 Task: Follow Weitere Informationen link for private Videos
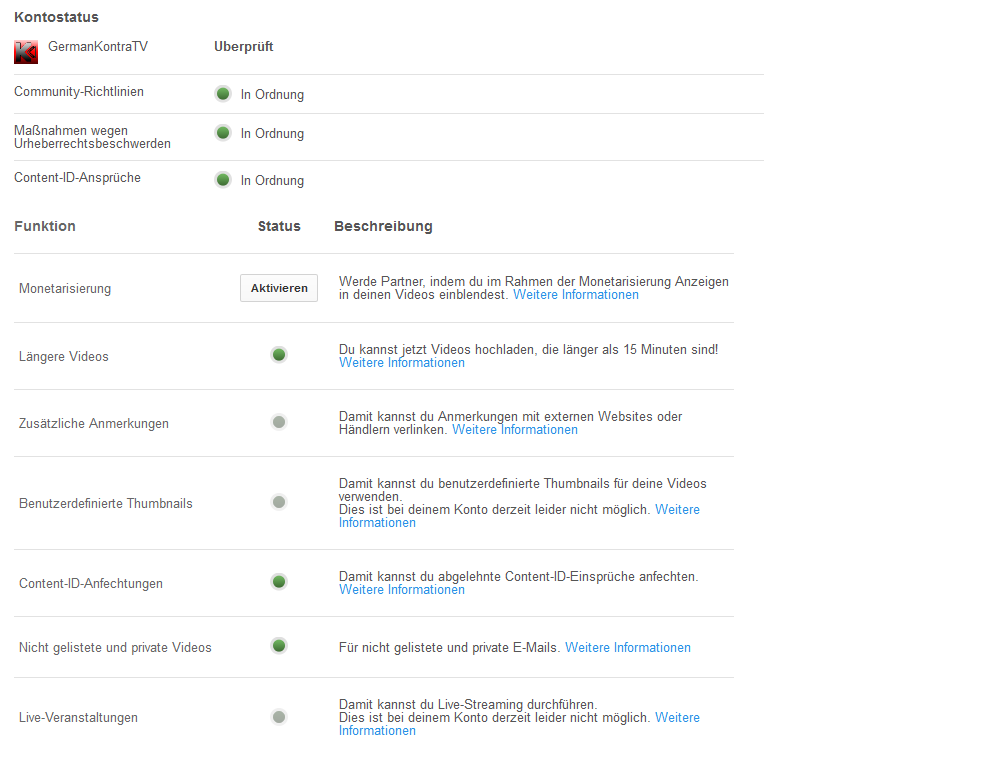point(627,648)
